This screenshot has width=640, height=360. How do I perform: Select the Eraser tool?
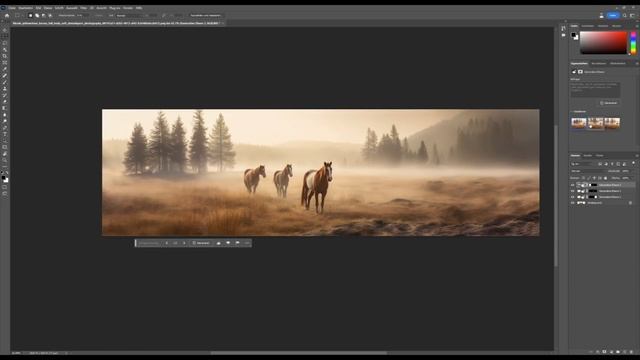(x=5, y=102)
